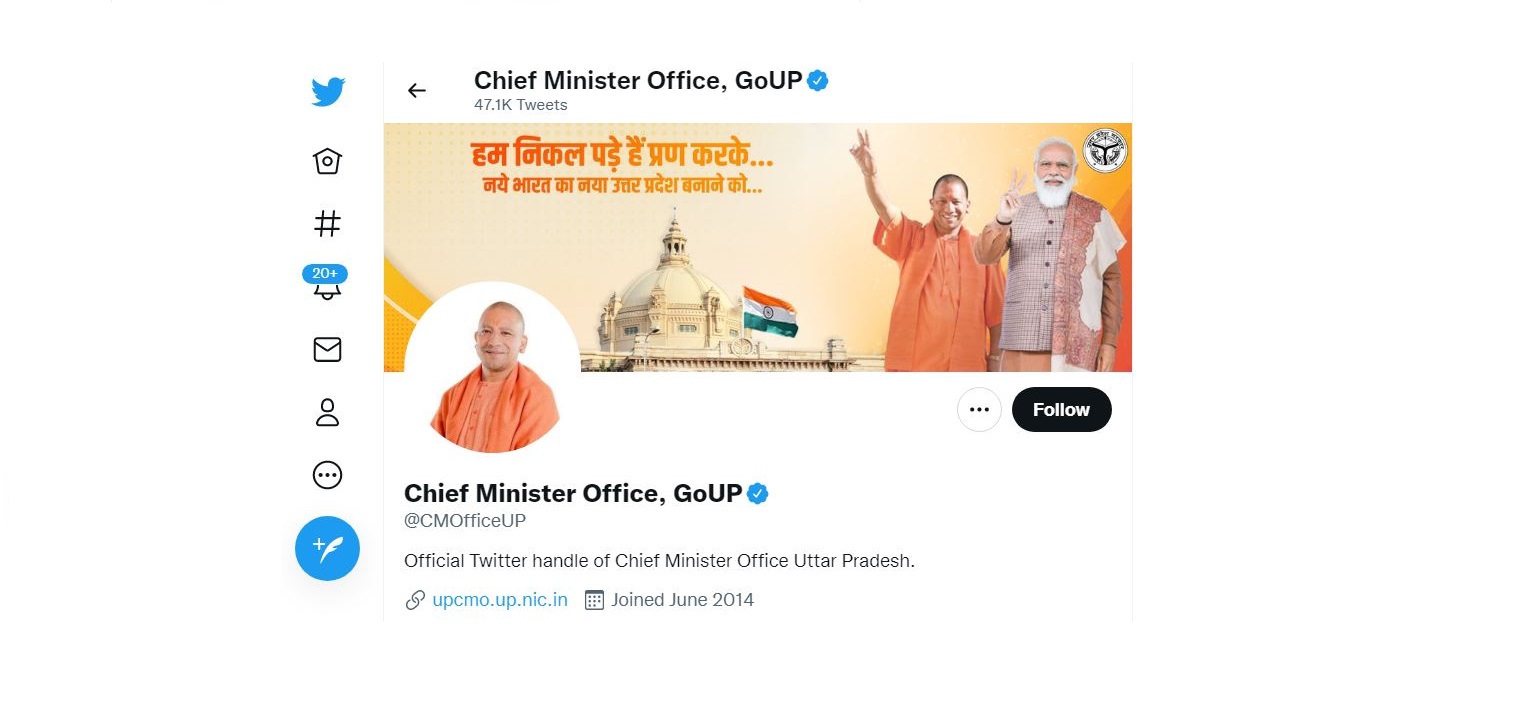Click the Joined June 2014 calendar icon
Screen dimensions: 1532x710
[594, 600]
